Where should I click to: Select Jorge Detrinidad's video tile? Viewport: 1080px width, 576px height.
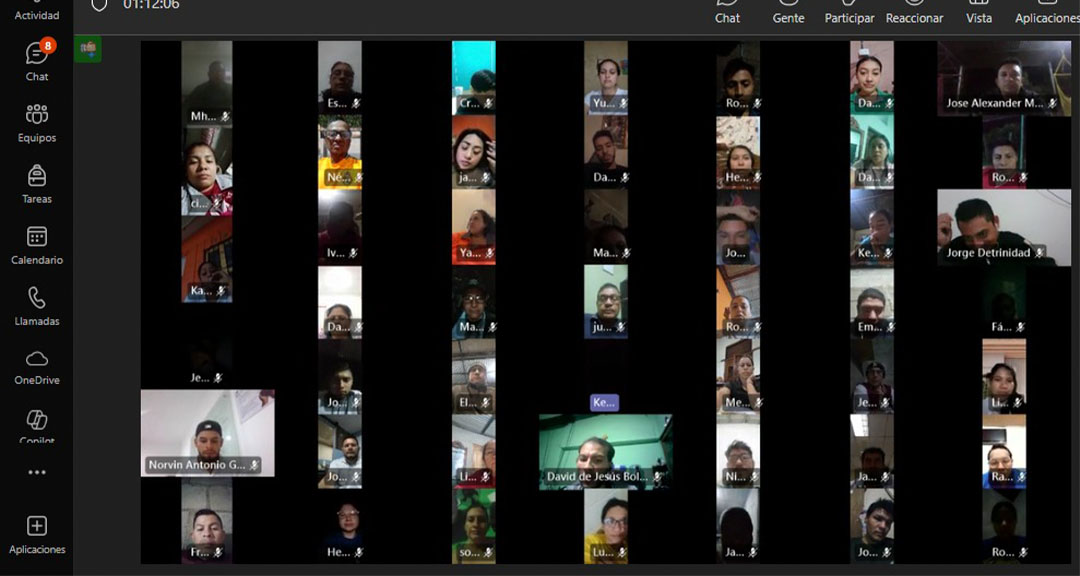click(1003, 227)
